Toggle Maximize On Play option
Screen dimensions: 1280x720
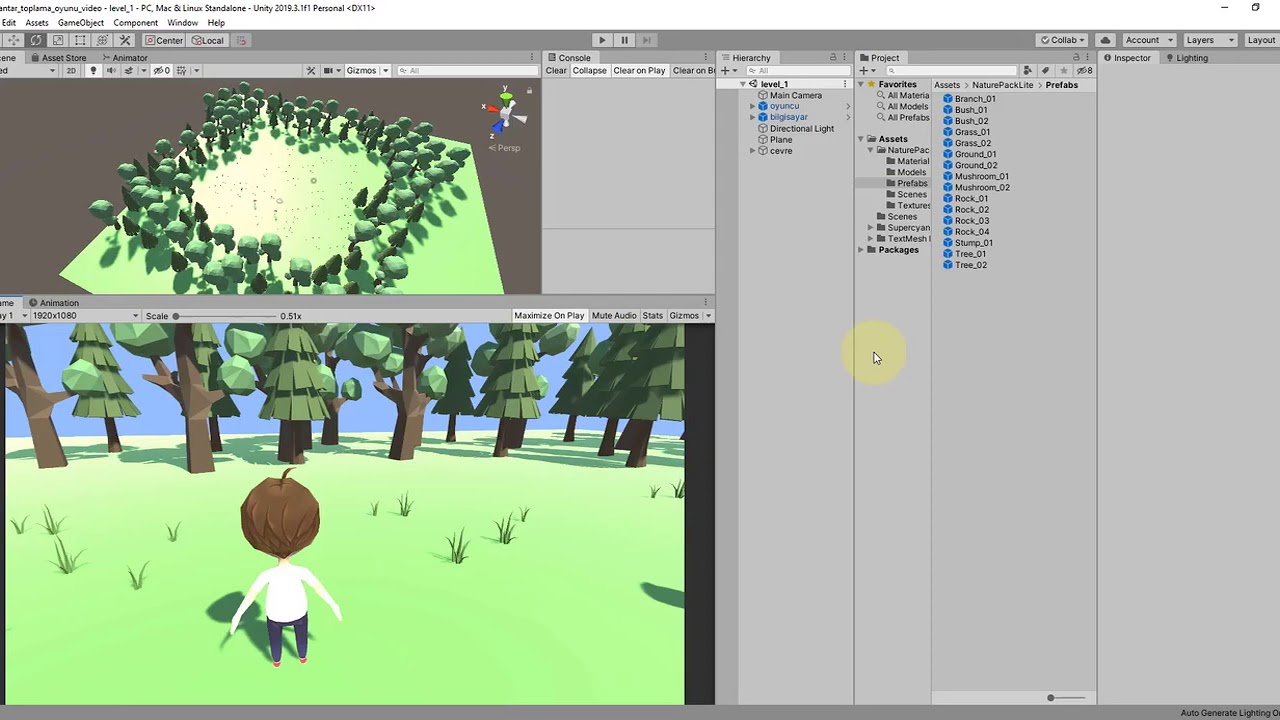point(549,316)
